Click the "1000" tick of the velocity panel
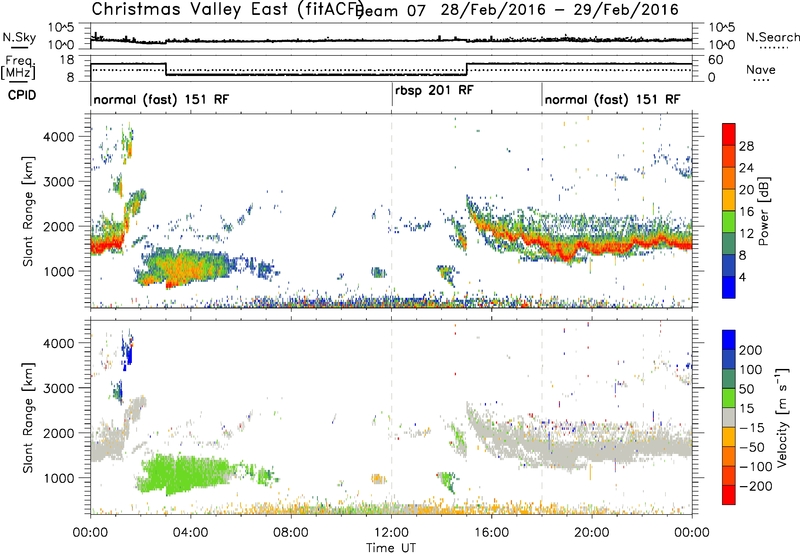 pos(58,478)
